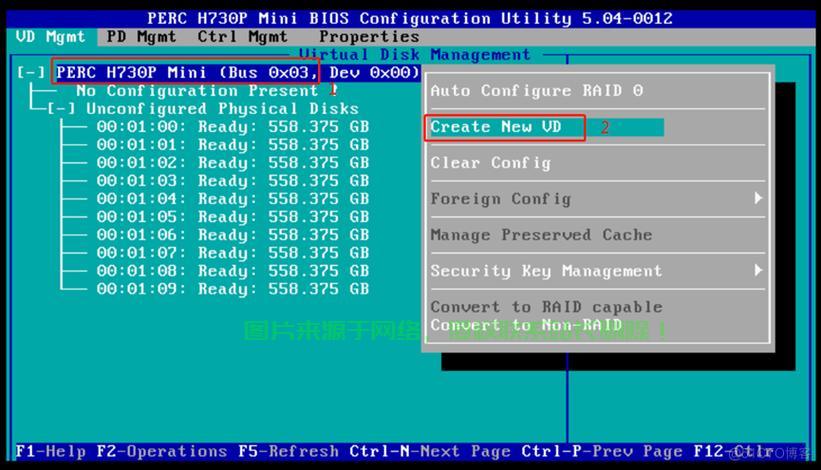The image size is (821, 470).
Task: Select physical disk 00:01:00
Action: coord(232,127)
